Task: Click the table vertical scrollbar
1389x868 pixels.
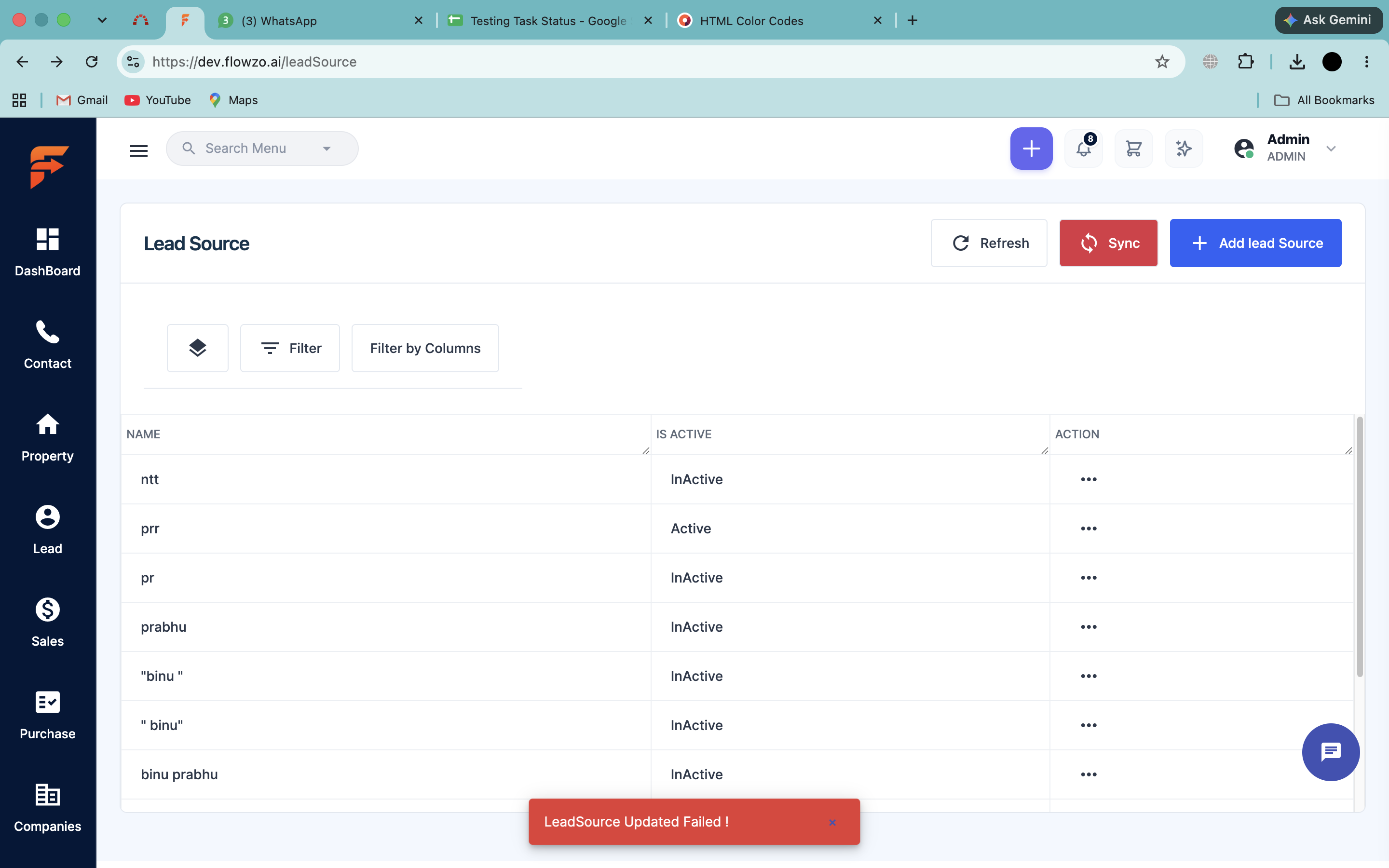Action: (x=1359, y=546)
